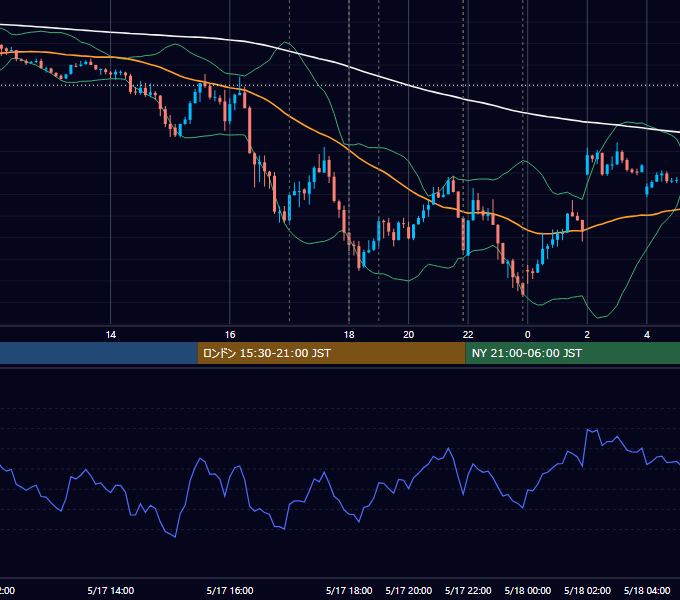This screenshot has width=680, height=600.
Task: Click the 5/18 00:00 date label
Action: tap(528, 590)
